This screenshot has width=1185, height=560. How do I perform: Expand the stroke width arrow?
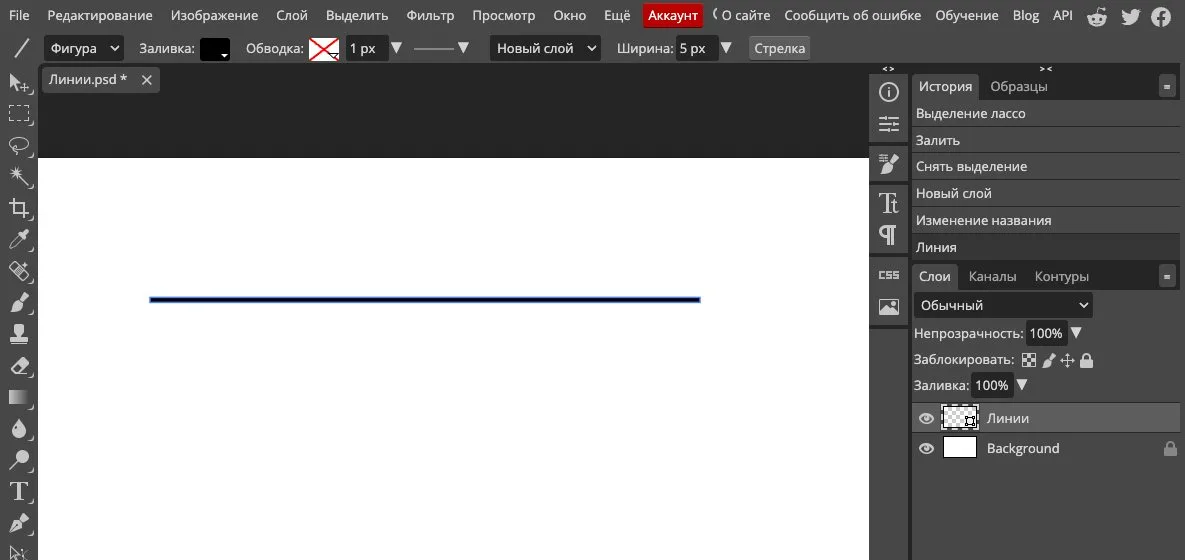pos(397,48)
